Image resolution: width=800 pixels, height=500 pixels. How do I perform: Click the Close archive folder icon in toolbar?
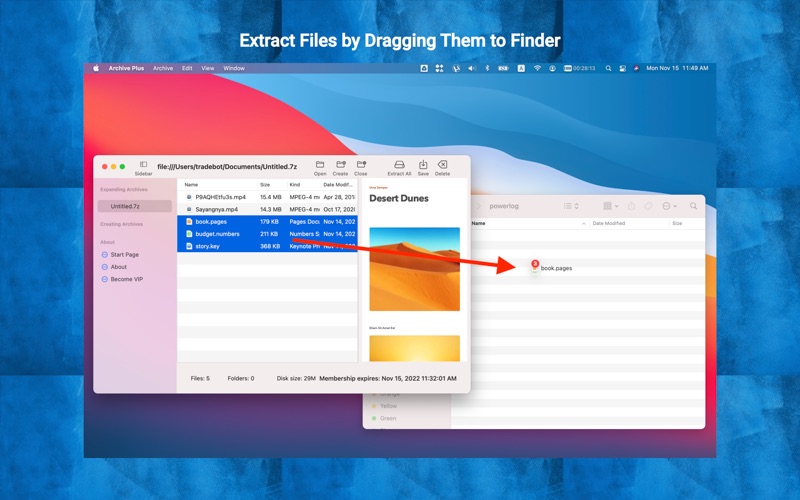tap(361, 165)
